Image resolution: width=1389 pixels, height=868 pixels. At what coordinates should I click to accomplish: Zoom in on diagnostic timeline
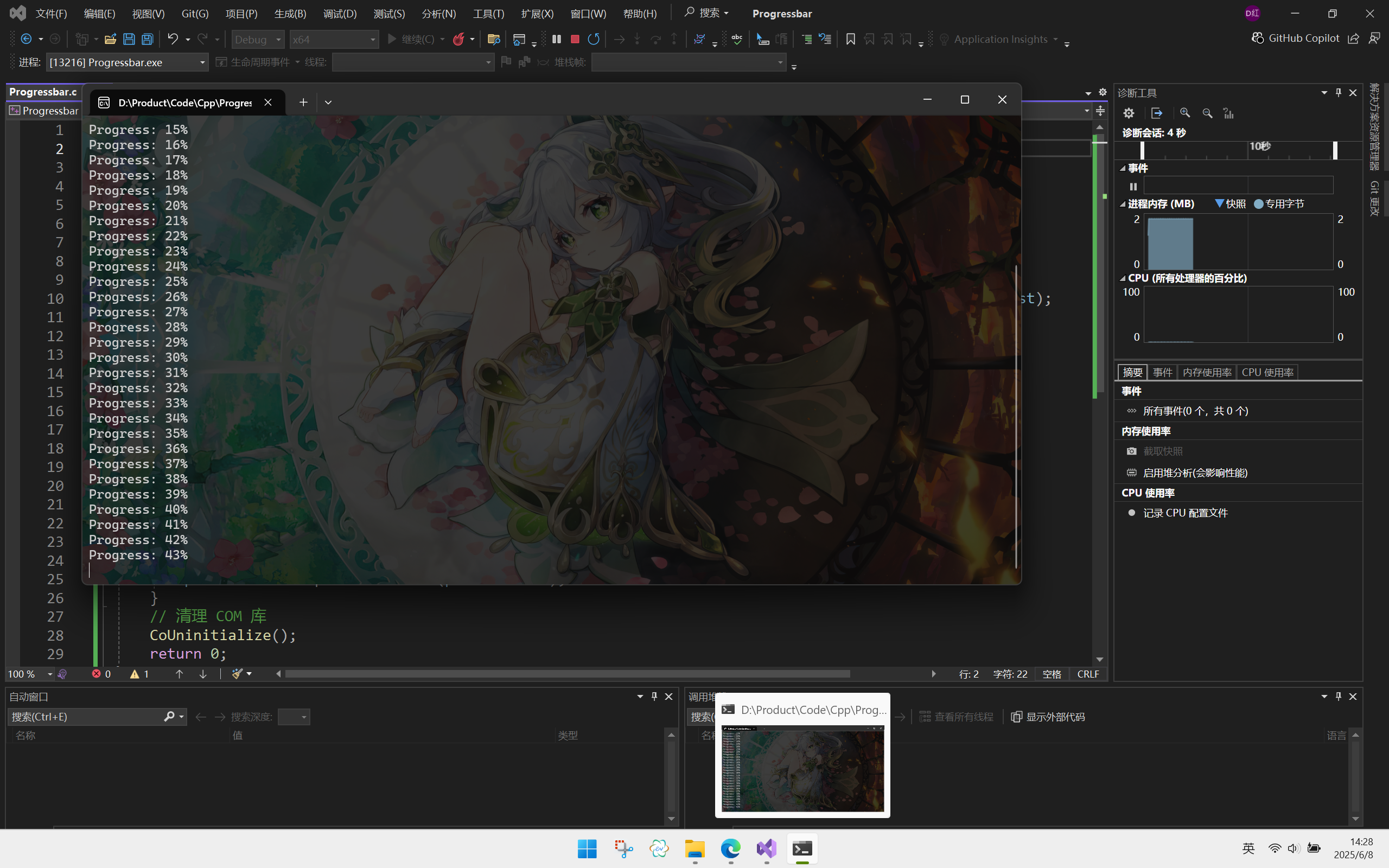(x=1184, y=113)
